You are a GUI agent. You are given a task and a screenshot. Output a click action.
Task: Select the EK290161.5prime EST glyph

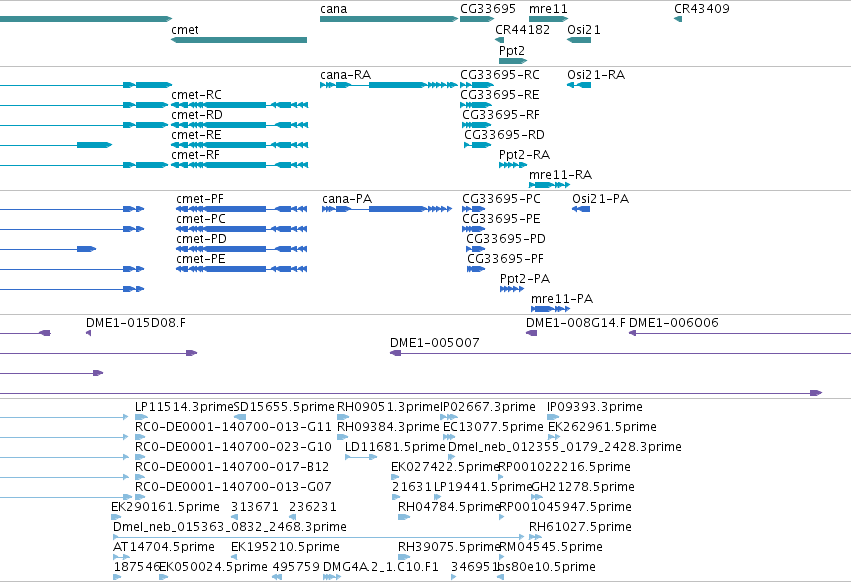click(116, 517)
